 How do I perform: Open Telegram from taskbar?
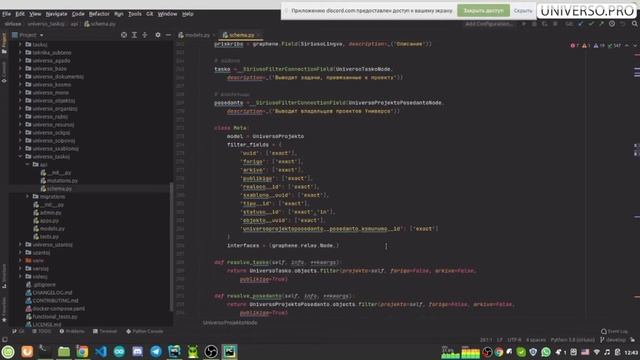tap(156, 351)
